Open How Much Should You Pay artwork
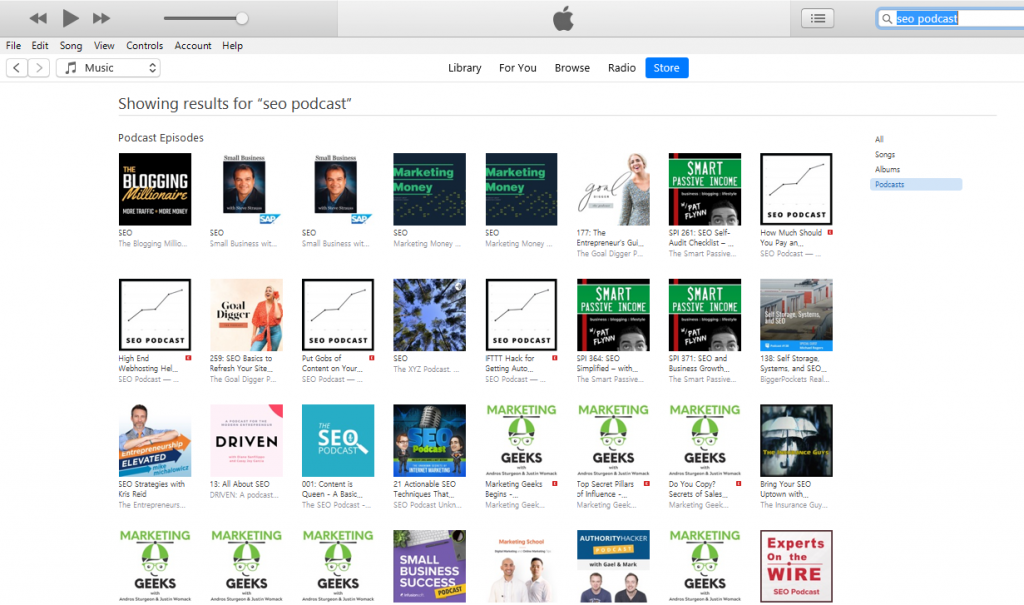1024x605 pixels. (796, 189)
